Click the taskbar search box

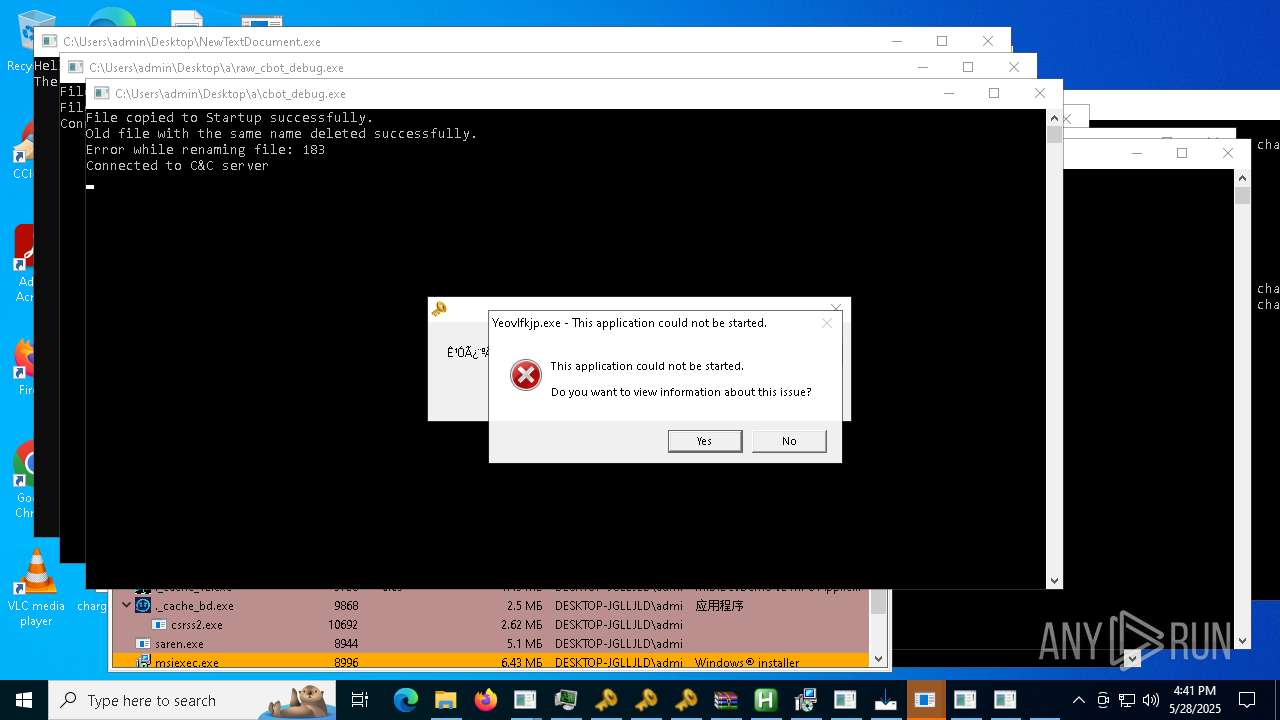[x=192, y=700]
